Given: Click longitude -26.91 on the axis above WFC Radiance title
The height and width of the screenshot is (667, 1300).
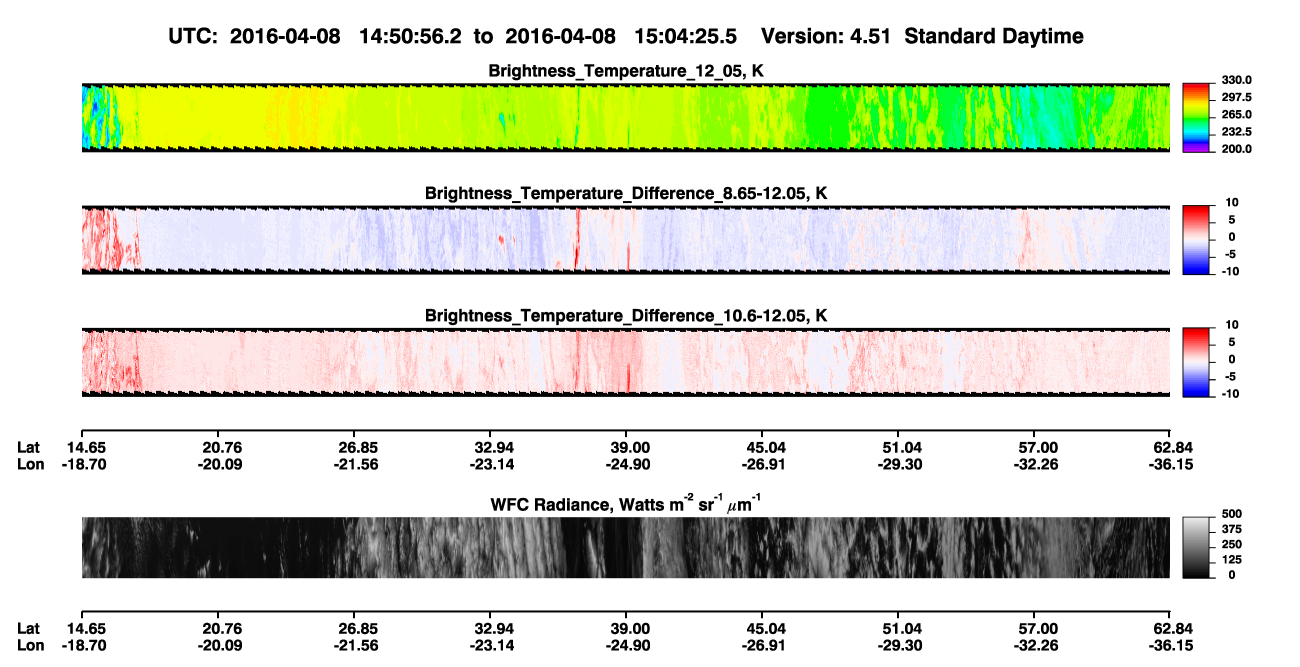Looking at the screenshot, I should click(x=763, y=465).
